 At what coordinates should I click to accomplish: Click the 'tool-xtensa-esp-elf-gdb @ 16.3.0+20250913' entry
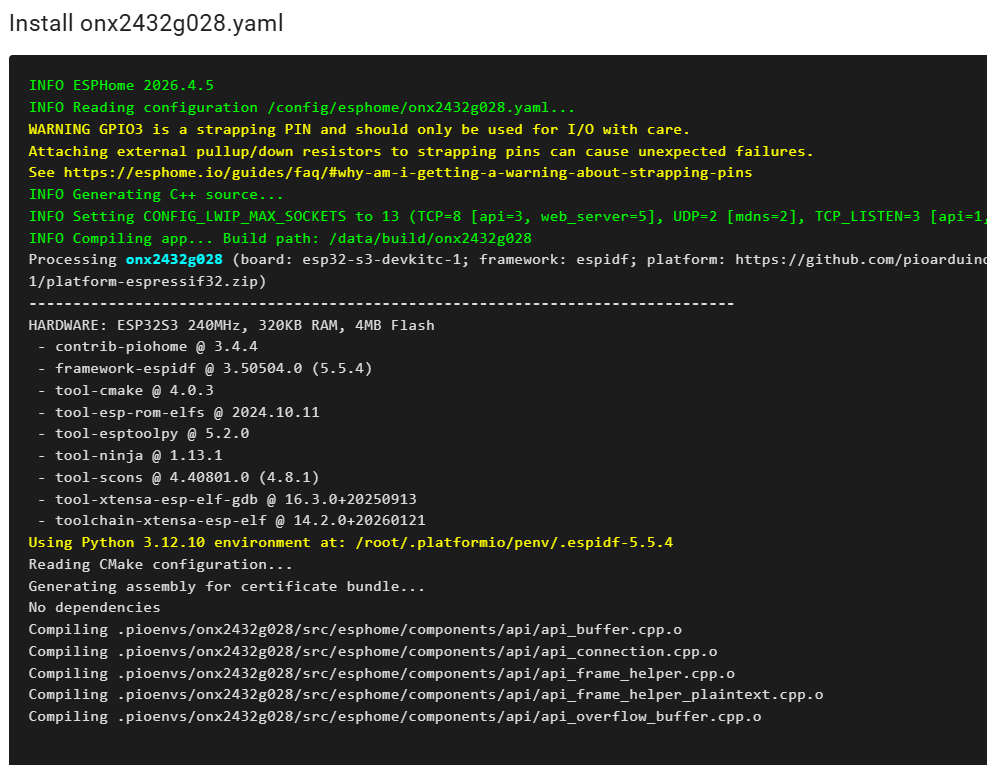click(235, 499)
